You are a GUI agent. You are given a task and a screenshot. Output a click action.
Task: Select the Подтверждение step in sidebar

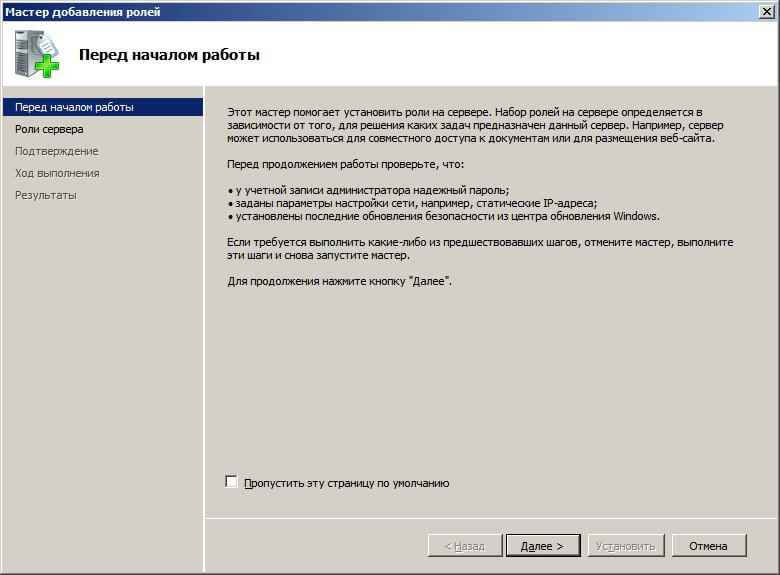point(57,151)
